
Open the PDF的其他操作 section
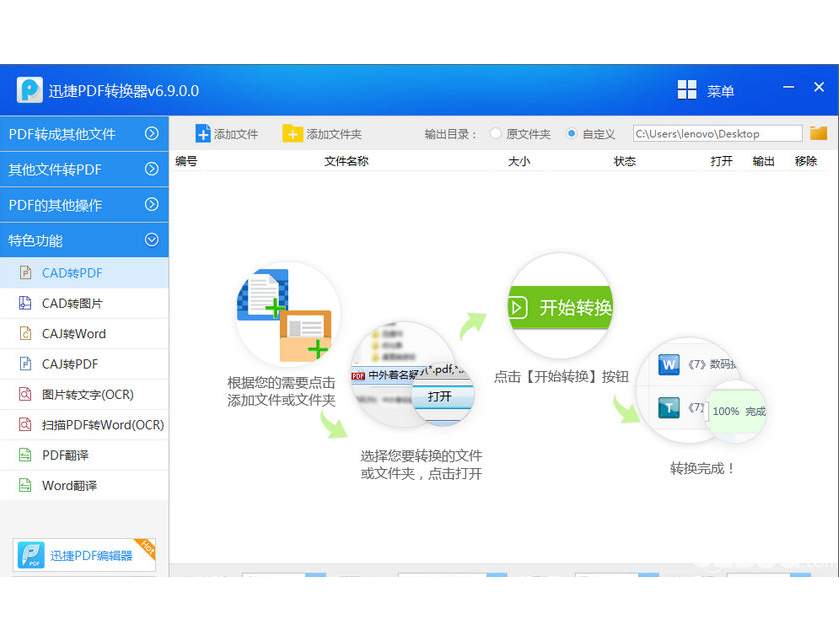84,205
